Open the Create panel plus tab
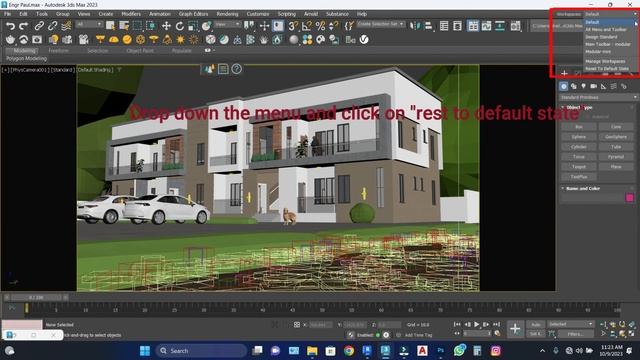This screenshot has width=640, height=360. 564,73
